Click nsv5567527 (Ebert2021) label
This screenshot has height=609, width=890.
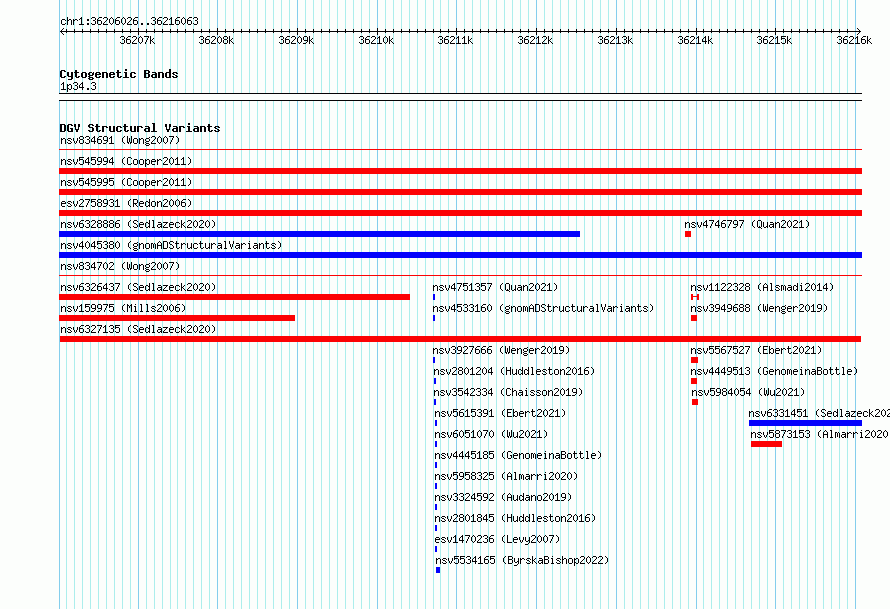point(756,350)
